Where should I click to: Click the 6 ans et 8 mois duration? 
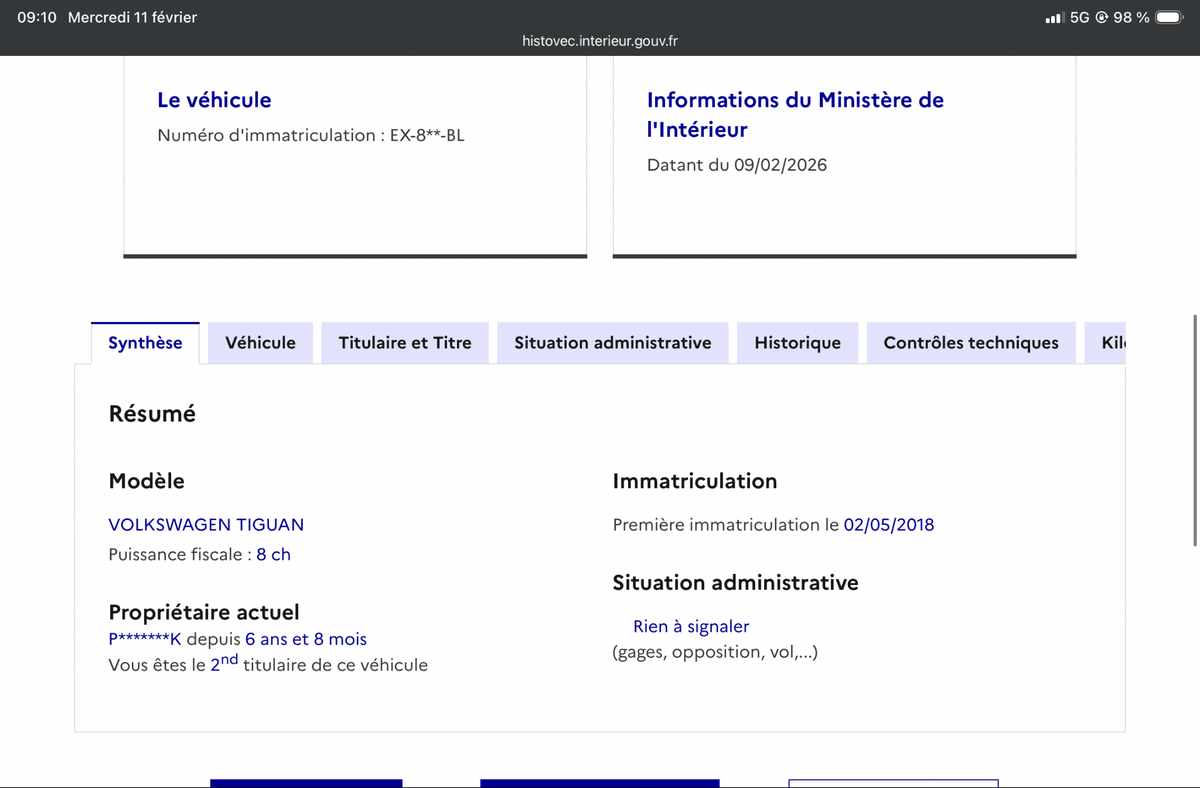tap(306, 639)
